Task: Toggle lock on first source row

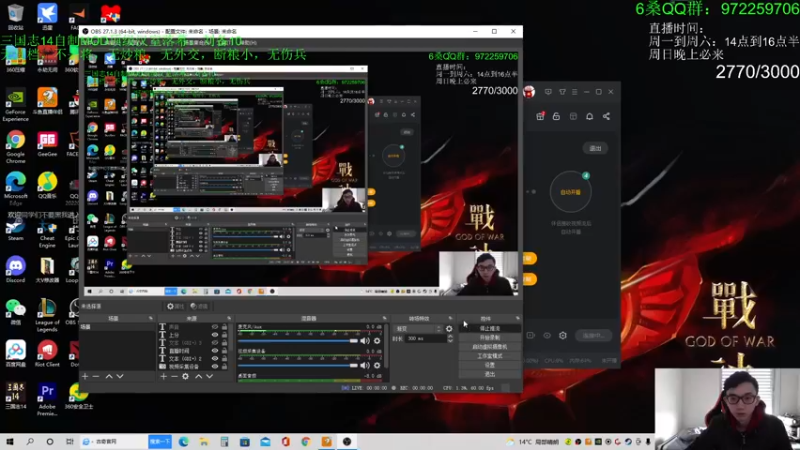Action: tap(224, 327)
